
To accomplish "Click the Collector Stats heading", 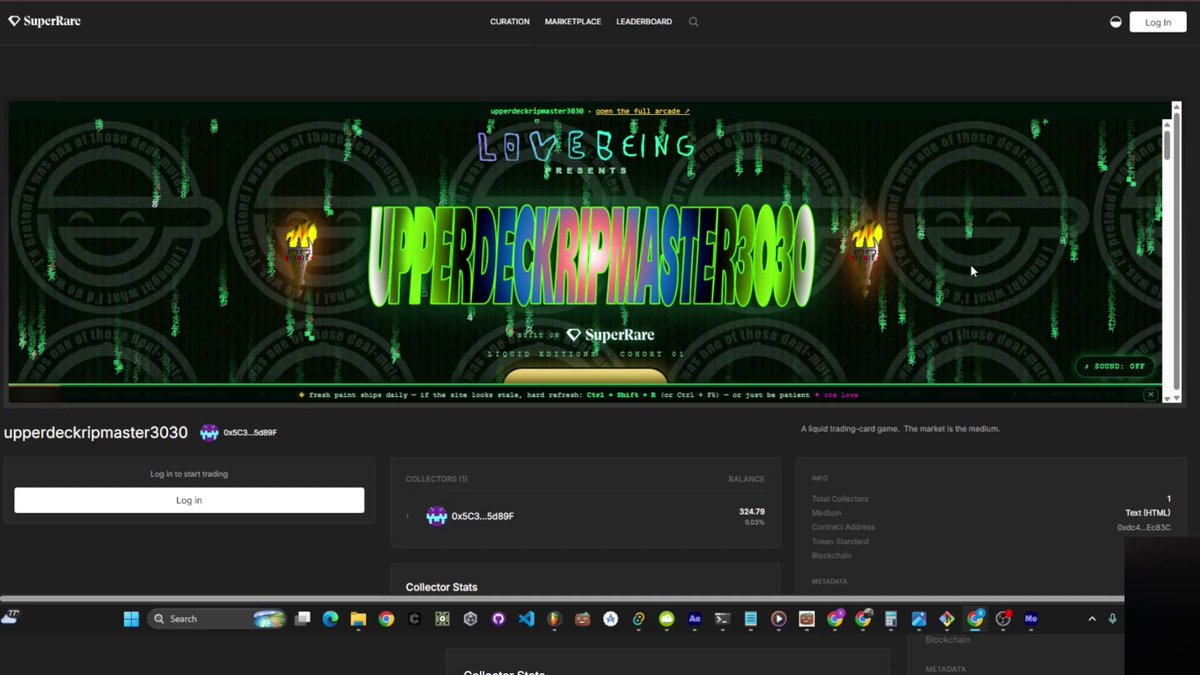I will pyautogui.click(x=442, y=587).
